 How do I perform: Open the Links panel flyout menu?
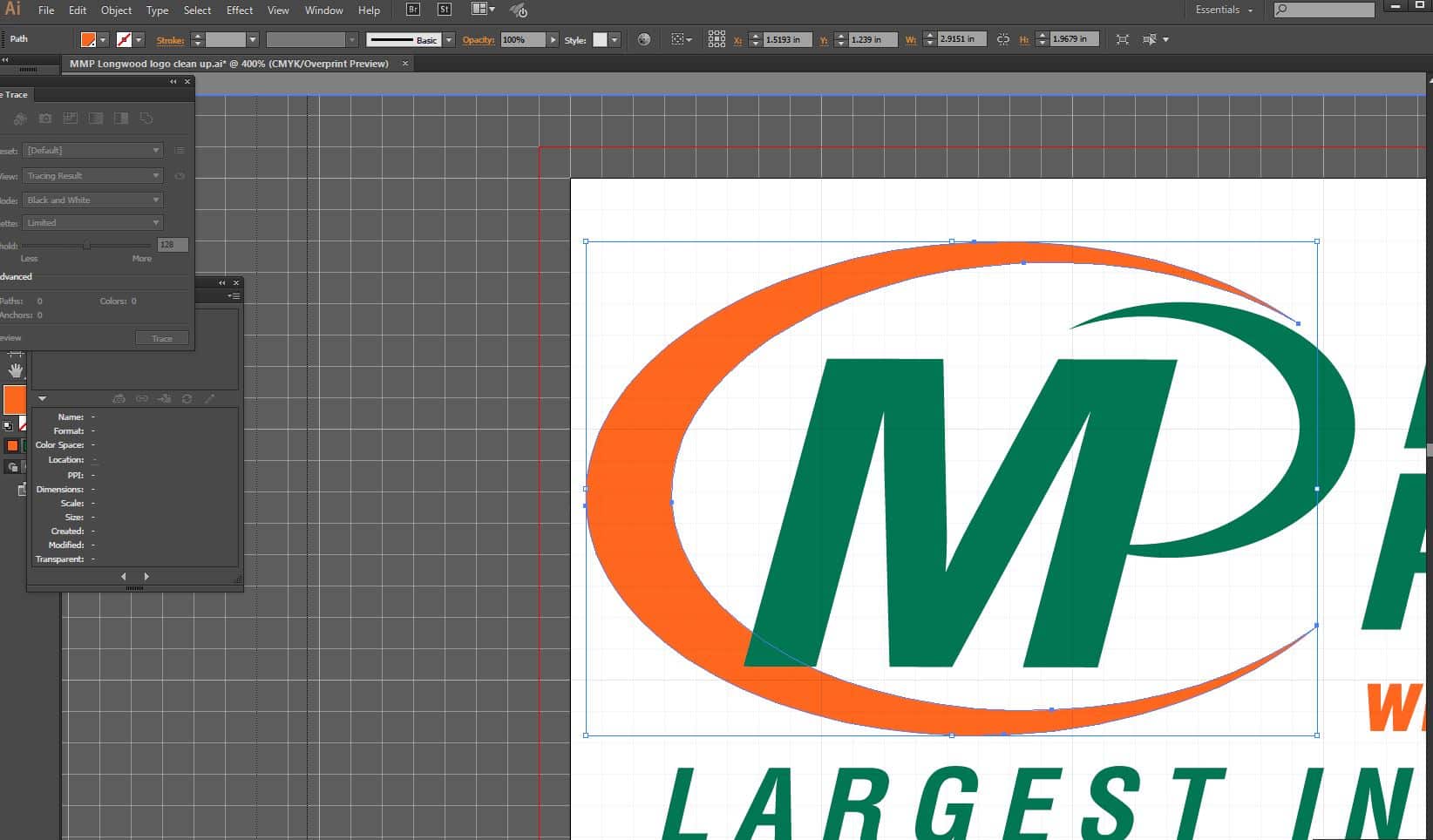coord(234,296)
